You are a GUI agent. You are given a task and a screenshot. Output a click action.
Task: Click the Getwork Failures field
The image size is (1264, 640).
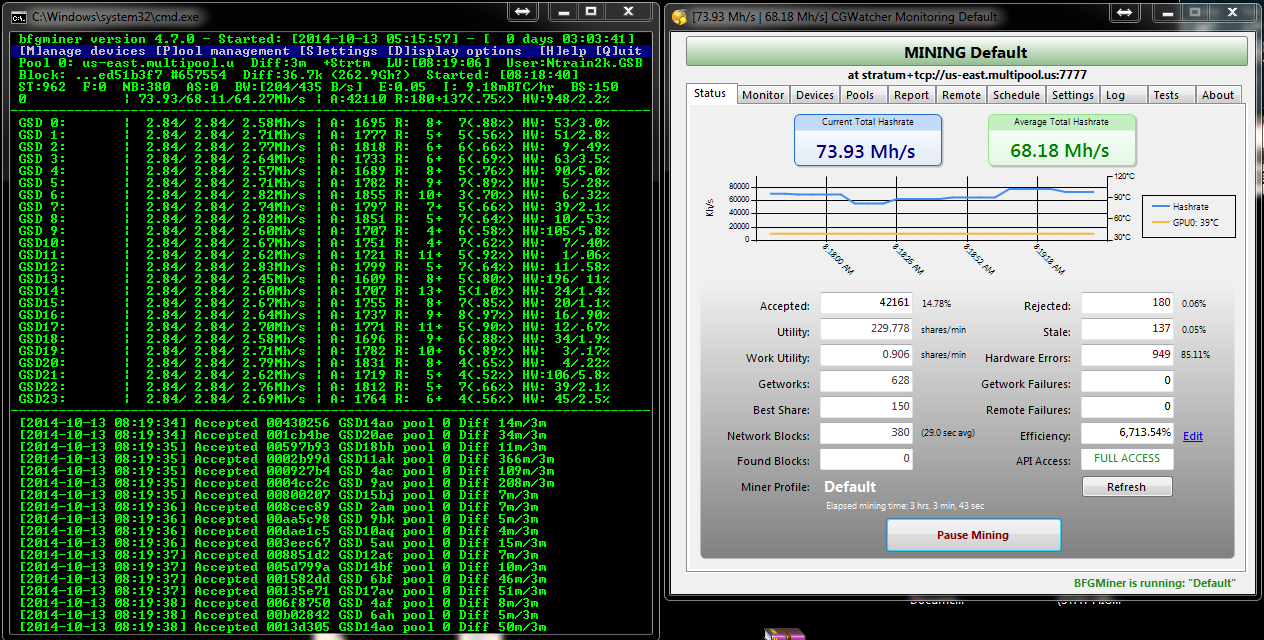pos(1127,381)
